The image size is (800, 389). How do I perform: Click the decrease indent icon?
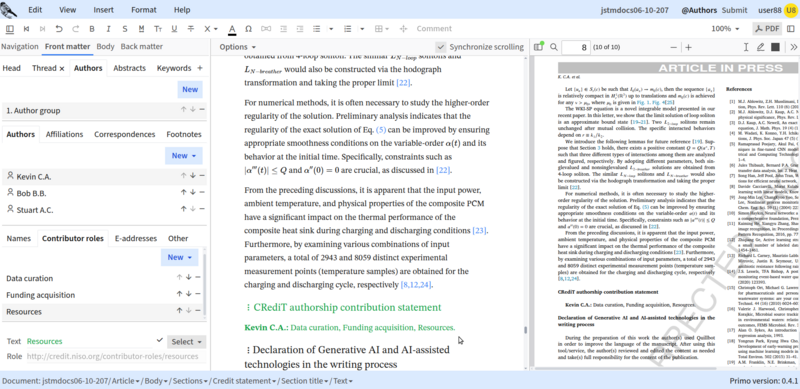click(x=282, y=29)
